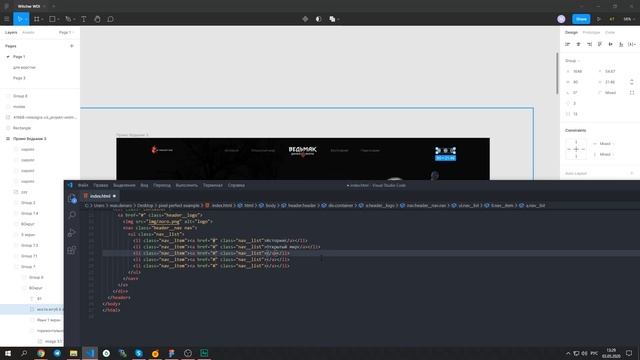Click the Share button in Figma
This screenshot has width=640, height=360.
(581, 19)
